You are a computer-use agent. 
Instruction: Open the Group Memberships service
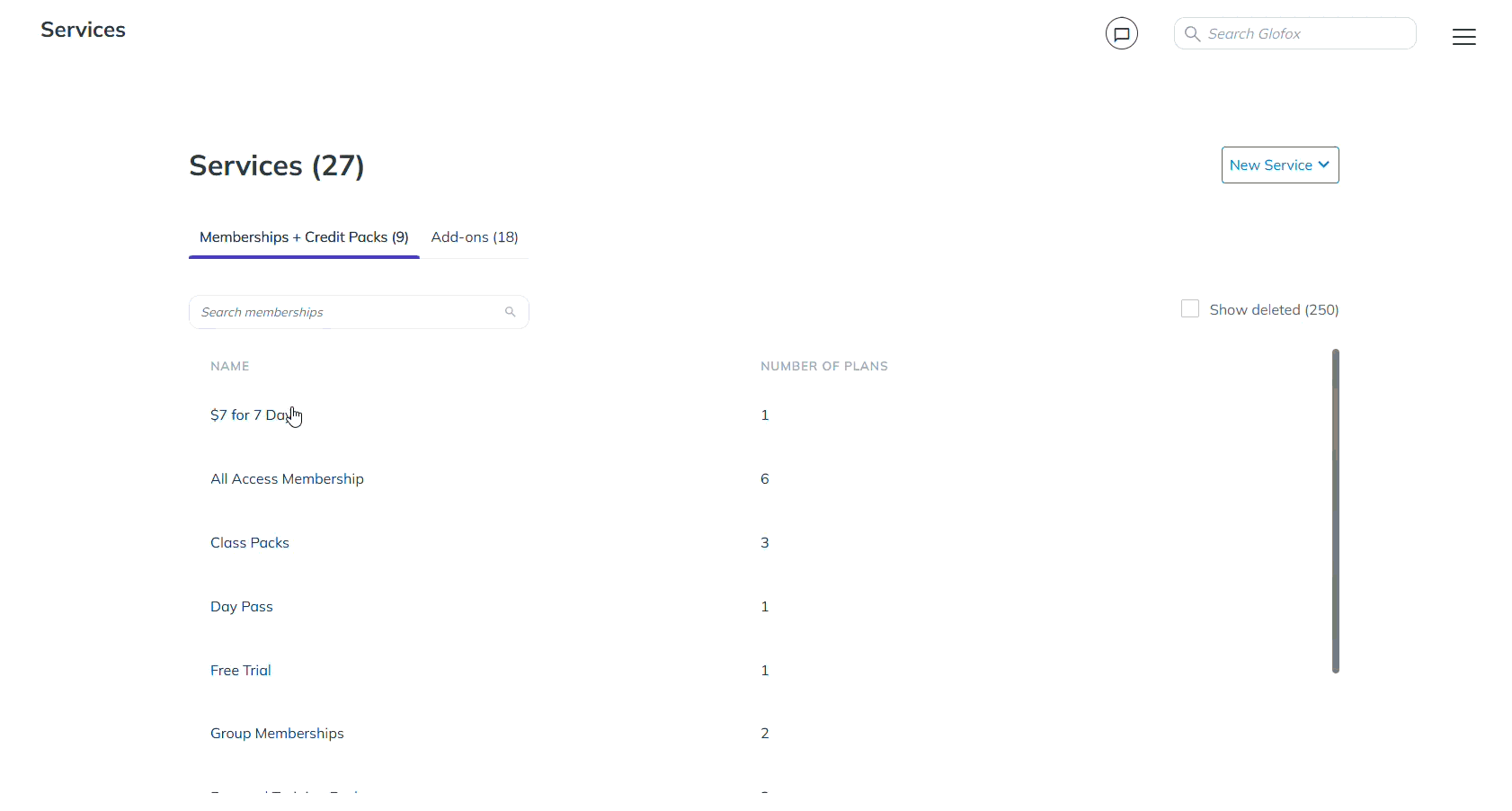point(277,734)
